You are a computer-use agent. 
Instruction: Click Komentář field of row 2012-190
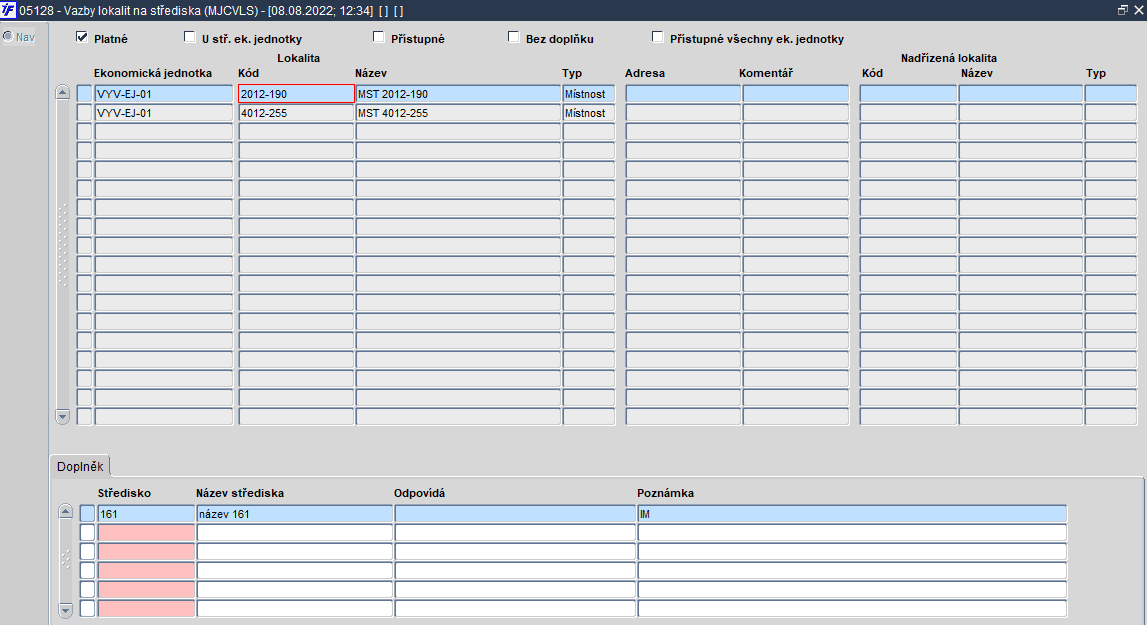pos(796,94)
